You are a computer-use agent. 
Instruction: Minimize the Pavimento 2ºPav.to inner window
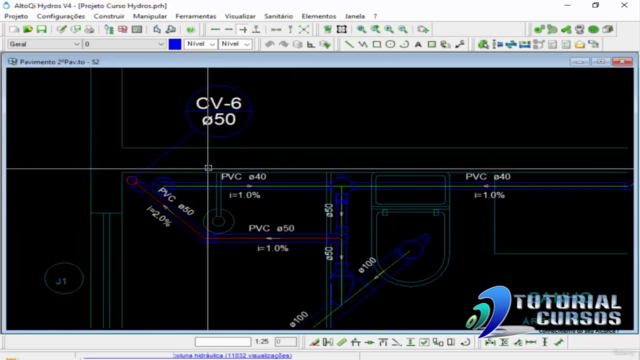click(x=579, y=62)
